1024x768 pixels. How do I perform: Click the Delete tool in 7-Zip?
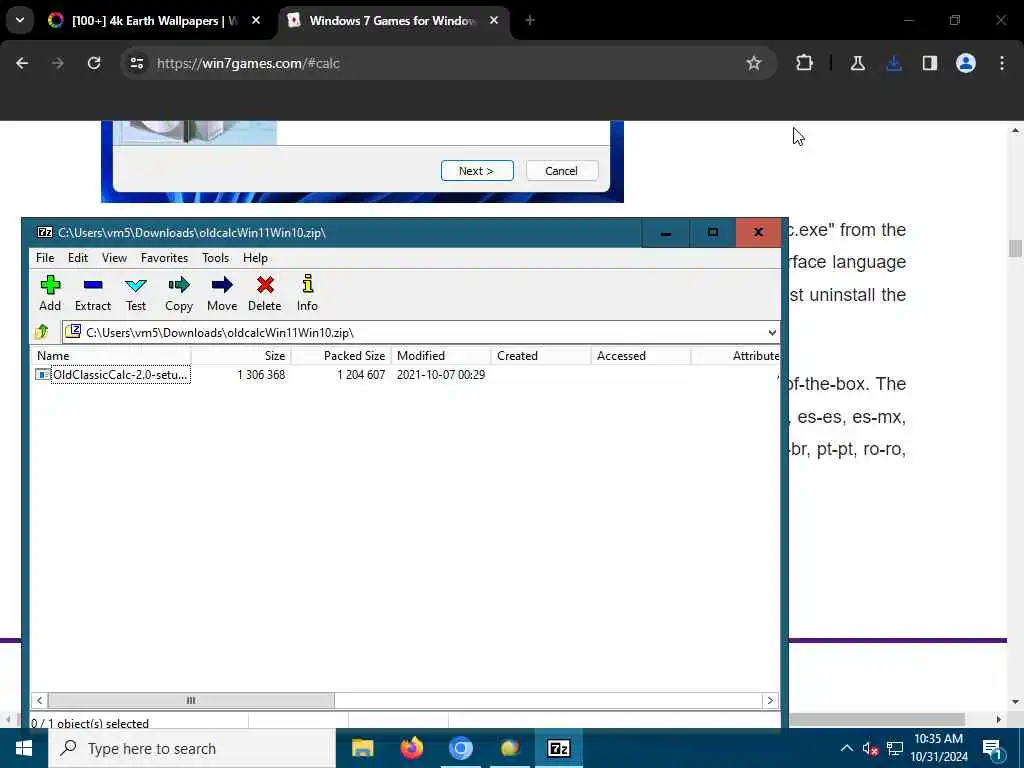(x=264, y=293)
